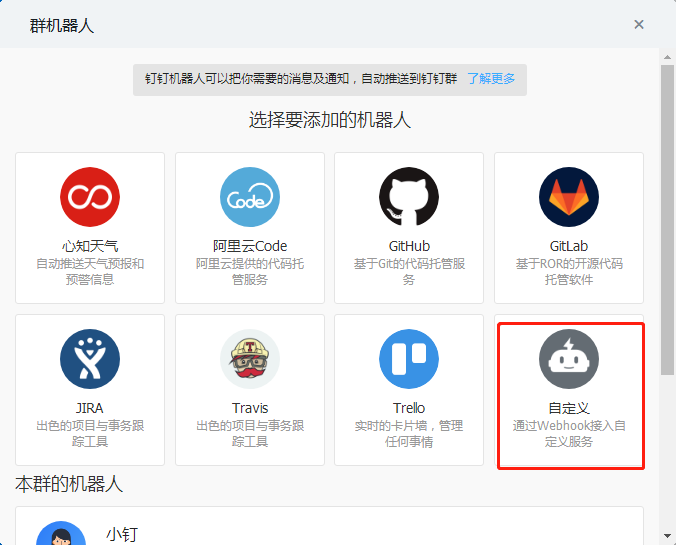Click description 基于ROR的开源代码托管软件
676x545 pixels.
569,272
